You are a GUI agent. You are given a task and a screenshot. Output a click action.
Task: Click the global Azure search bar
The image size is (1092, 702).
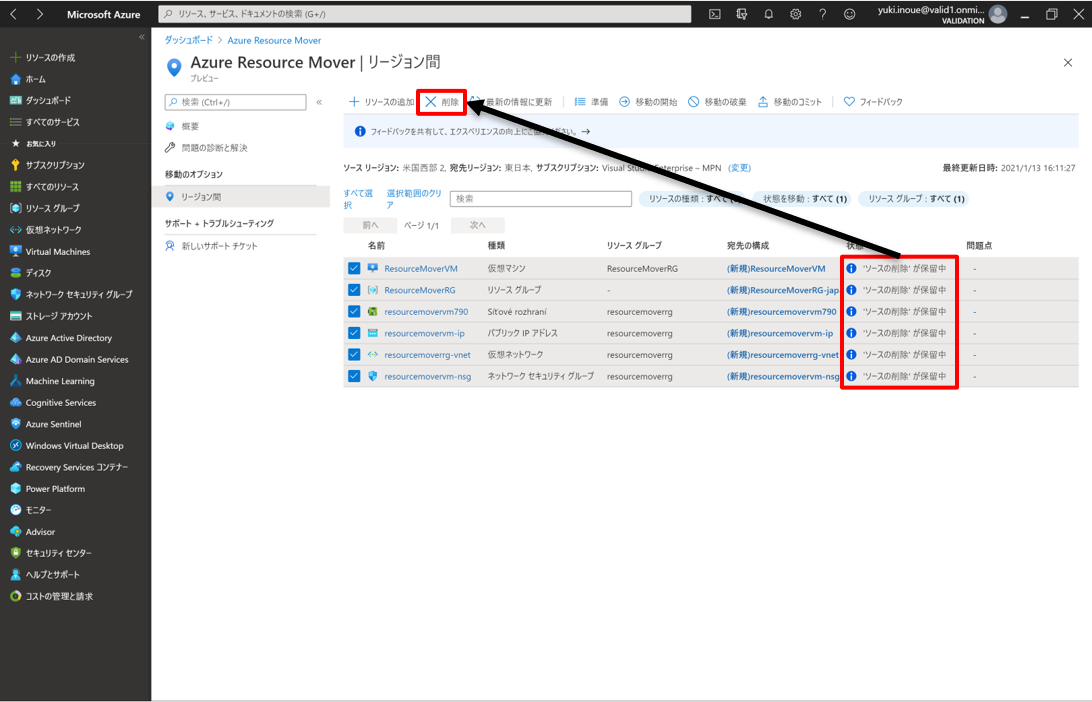[x=425, y=14]
